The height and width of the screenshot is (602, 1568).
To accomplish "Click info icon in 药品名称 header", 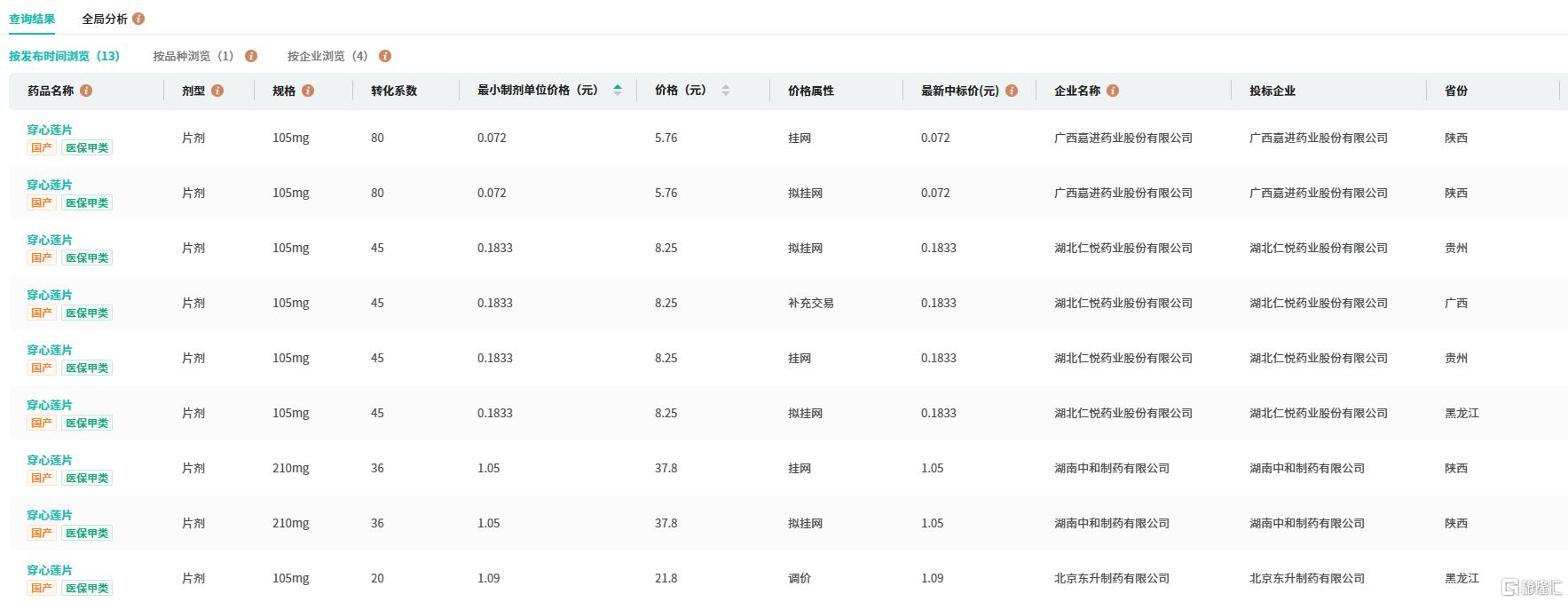I will click(86, 91).
